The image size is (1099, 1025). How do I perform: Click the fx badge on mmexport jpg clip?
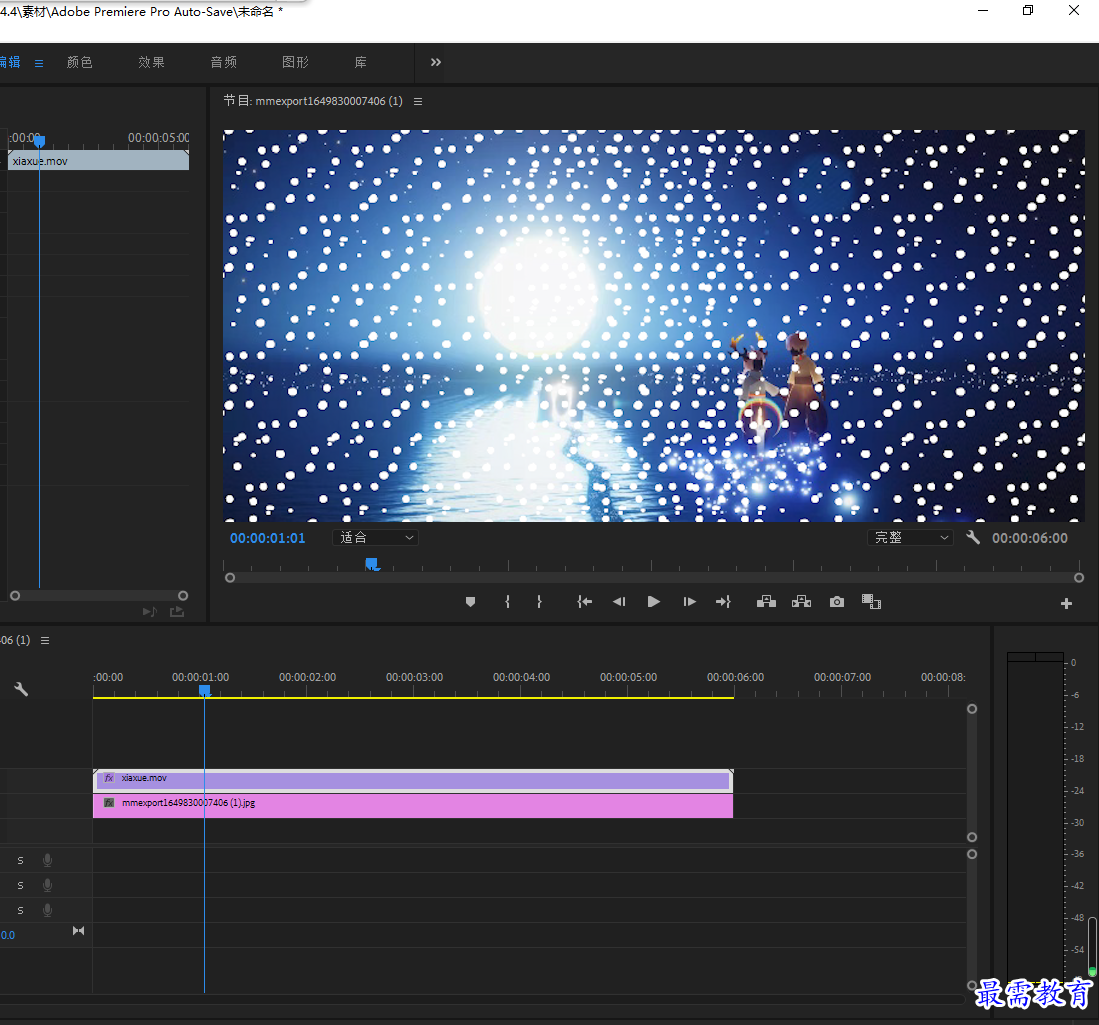[109, 803]
